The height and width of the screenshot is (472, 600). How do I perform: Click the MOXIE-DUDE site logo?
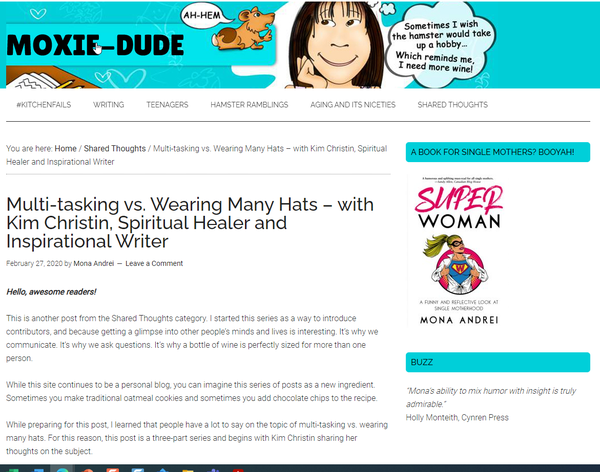[x=95, y=45]
